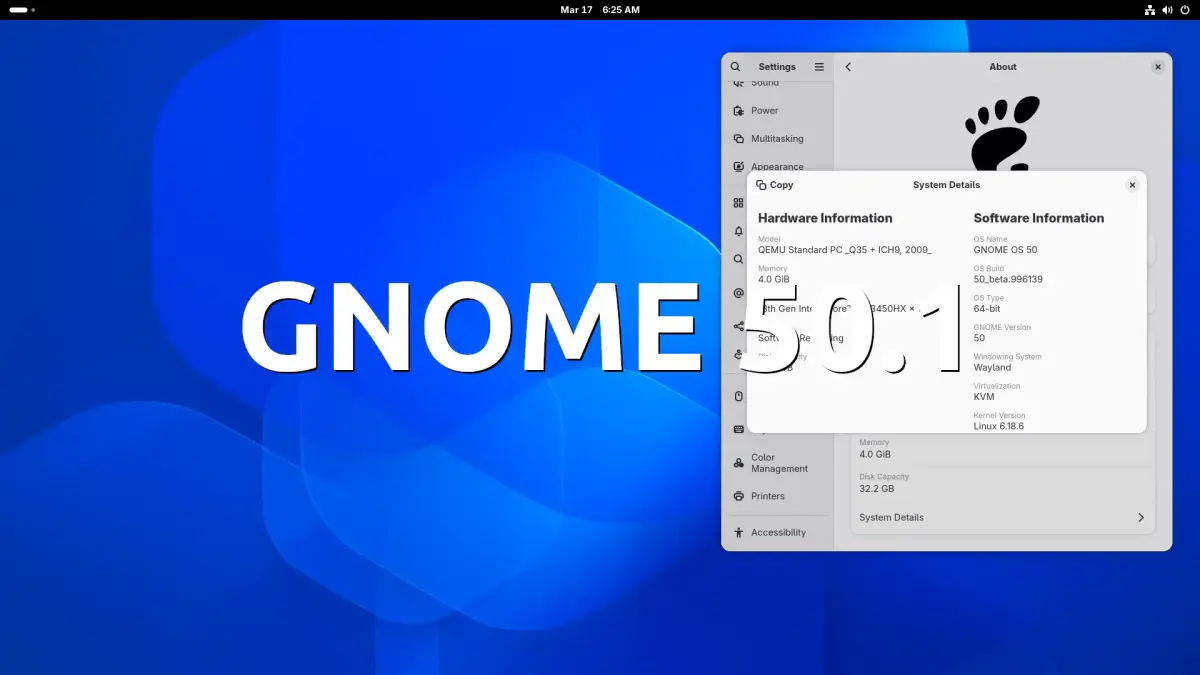1200x675 pixels.
Task: Click the mouse icon in Settings sidebar
Action: [739, 396]
